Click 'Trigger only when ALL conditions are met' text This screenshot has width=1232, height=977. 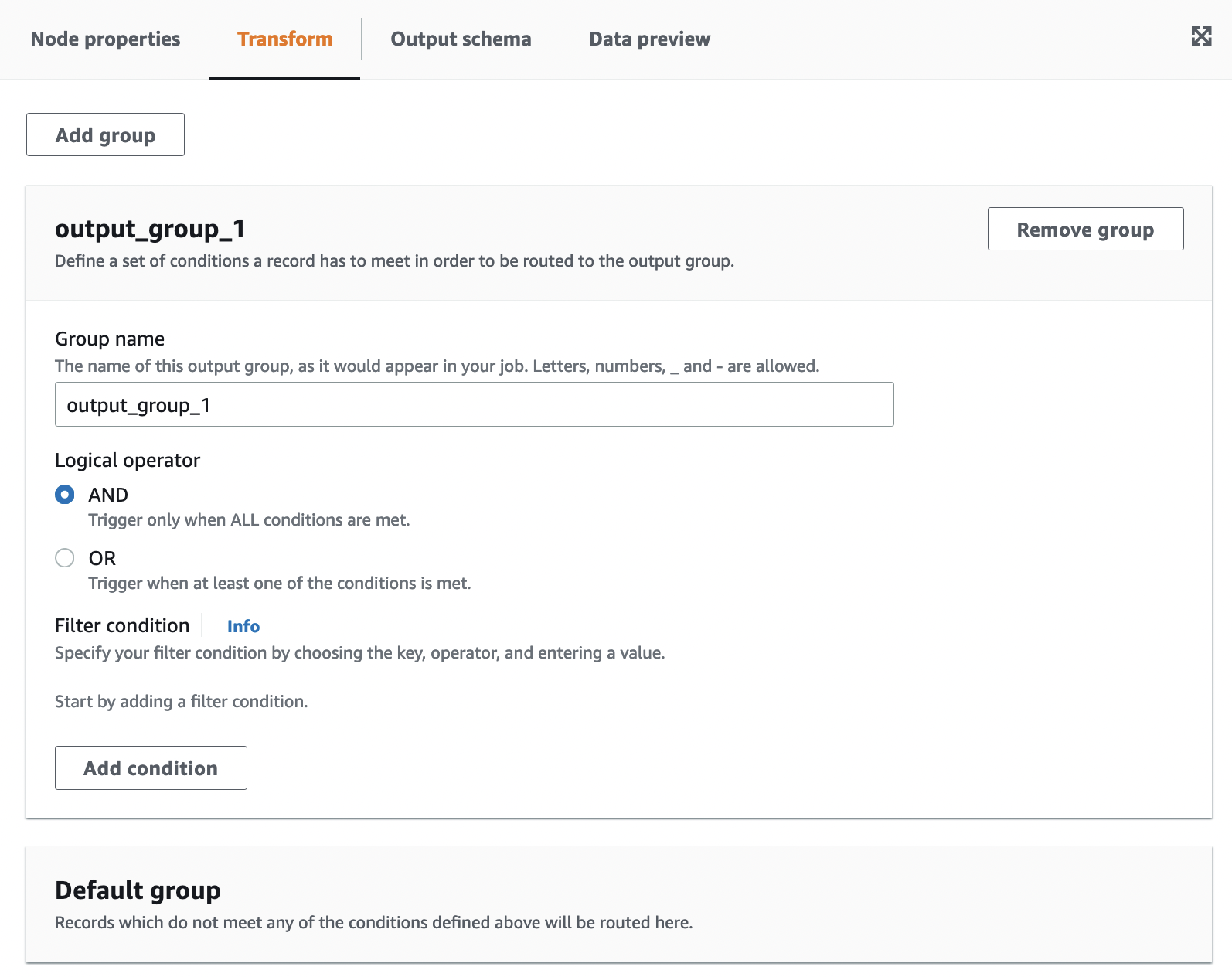[x=249, y=520]
